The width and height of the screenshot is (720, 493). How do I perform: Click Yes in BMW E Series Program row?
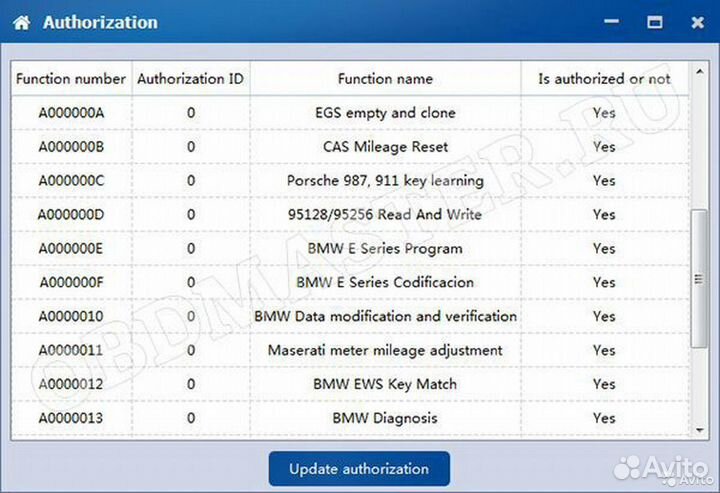604,249
